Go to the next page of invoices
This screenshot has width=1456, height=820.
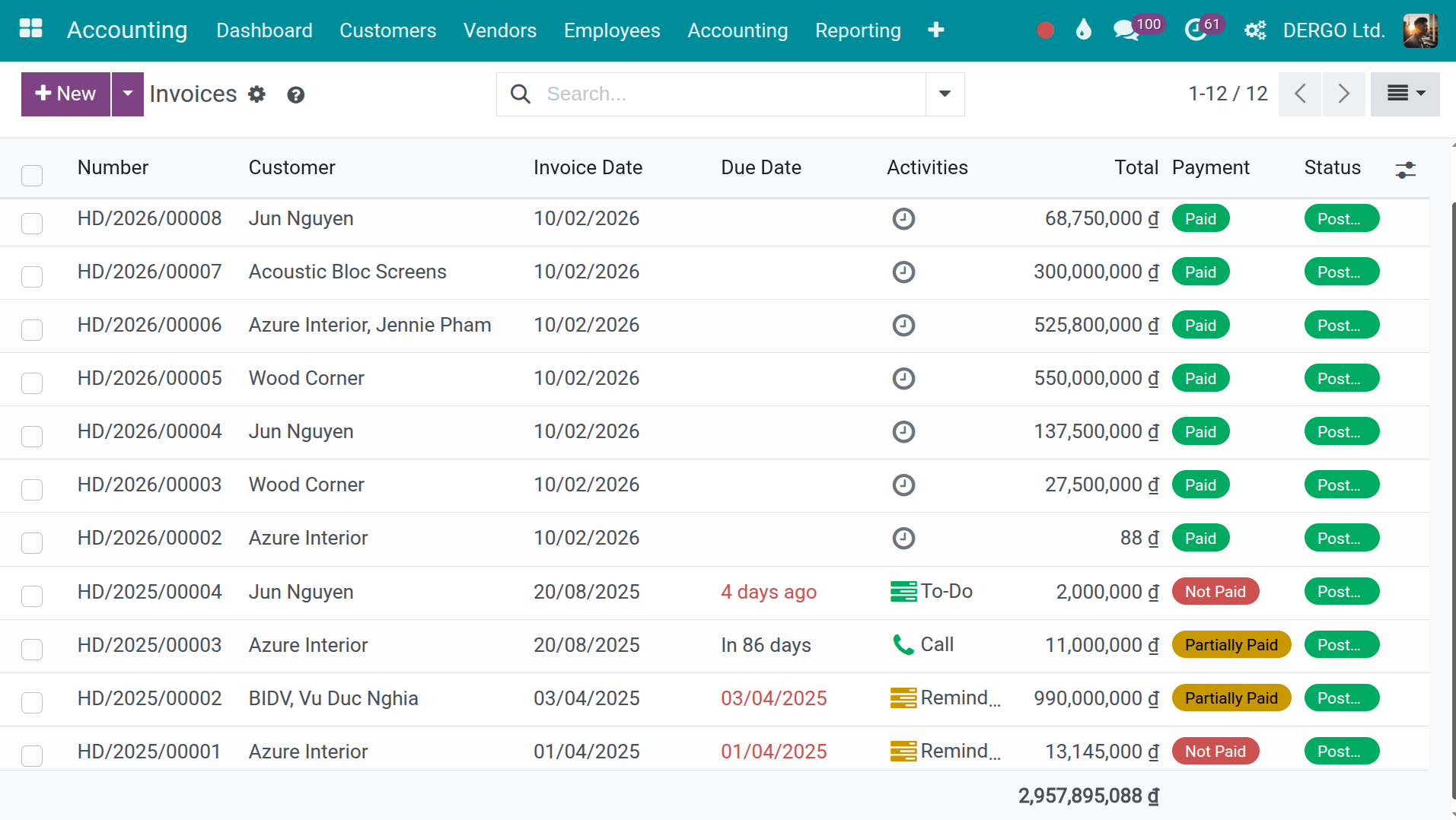coord(1343,94)
